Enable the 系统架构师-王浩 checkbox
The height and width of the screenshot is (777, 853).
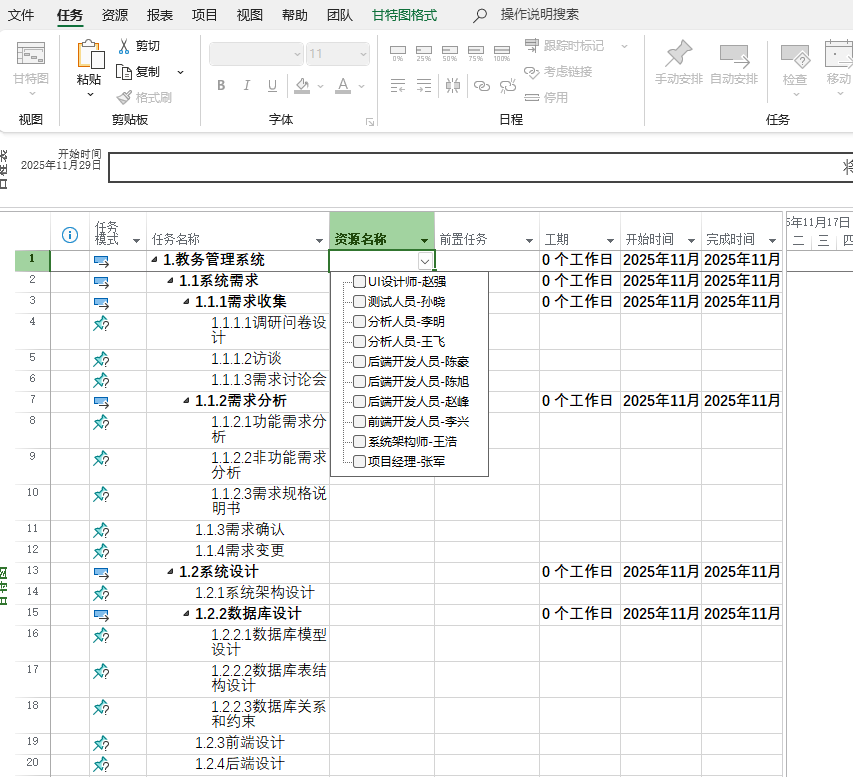coord(359,441)
